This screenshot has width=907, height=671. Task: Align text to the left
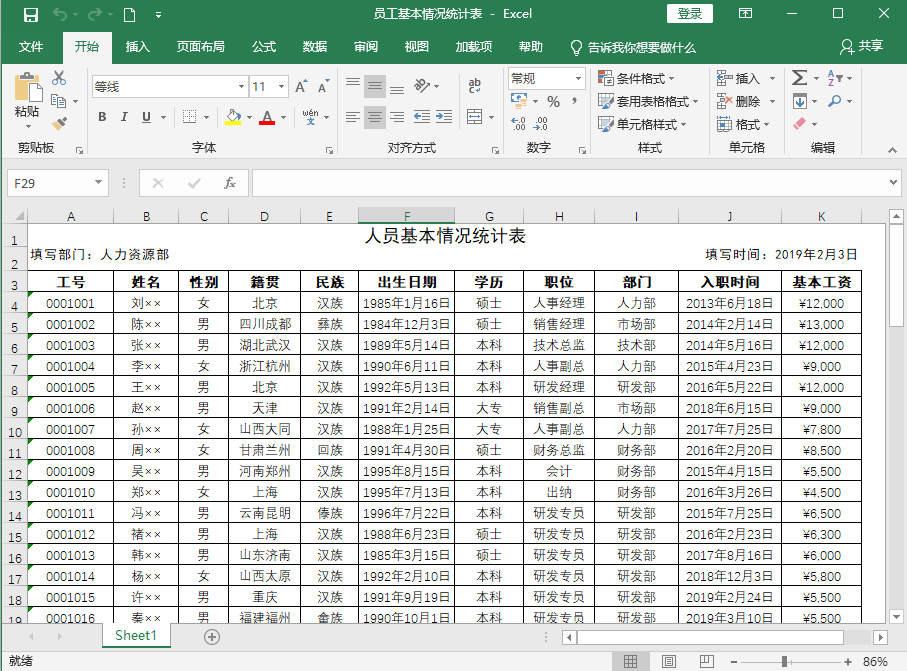[353, 117]
